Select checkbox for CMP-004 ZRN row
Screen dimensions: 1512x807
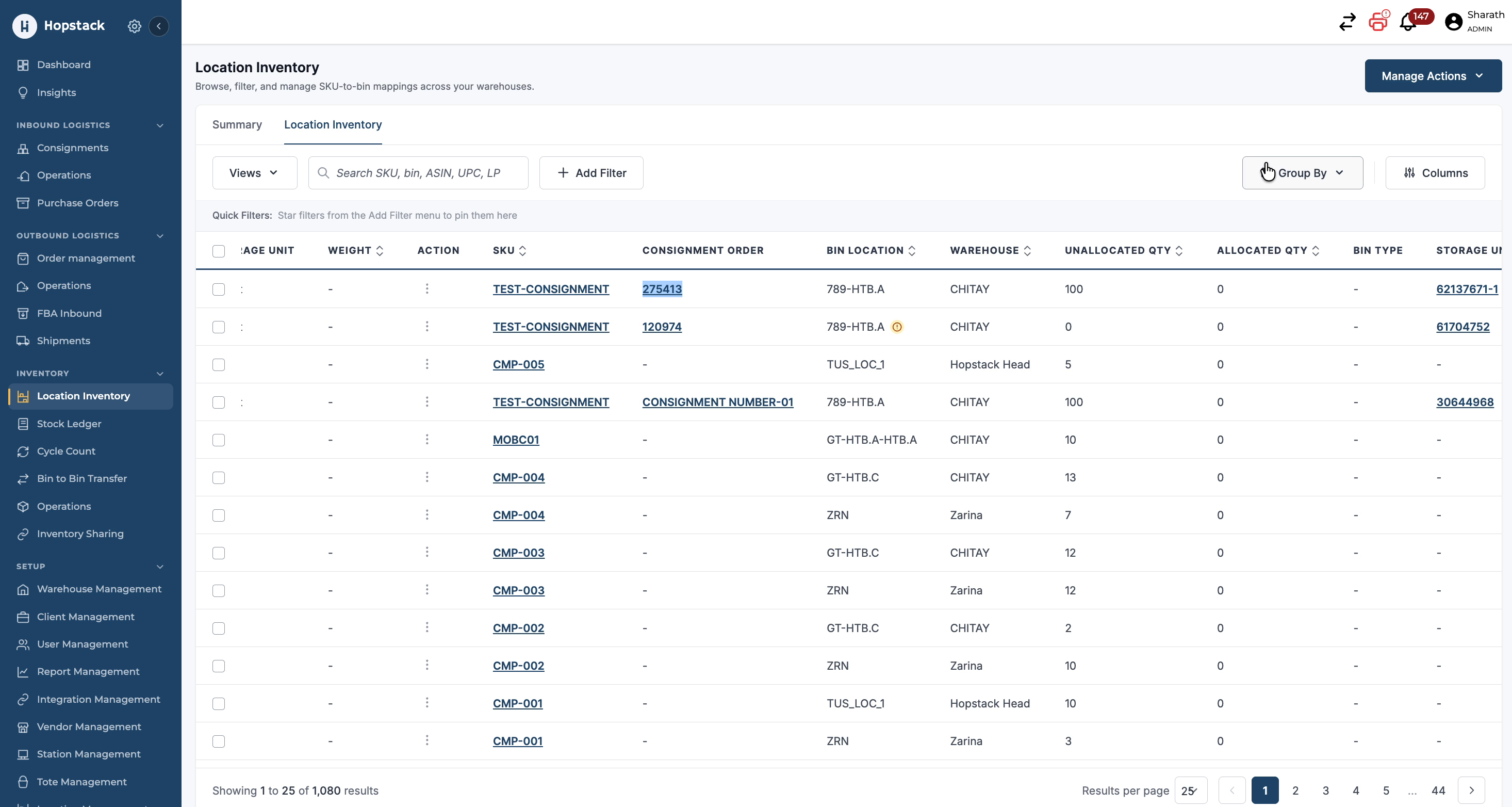coord(218,515)
